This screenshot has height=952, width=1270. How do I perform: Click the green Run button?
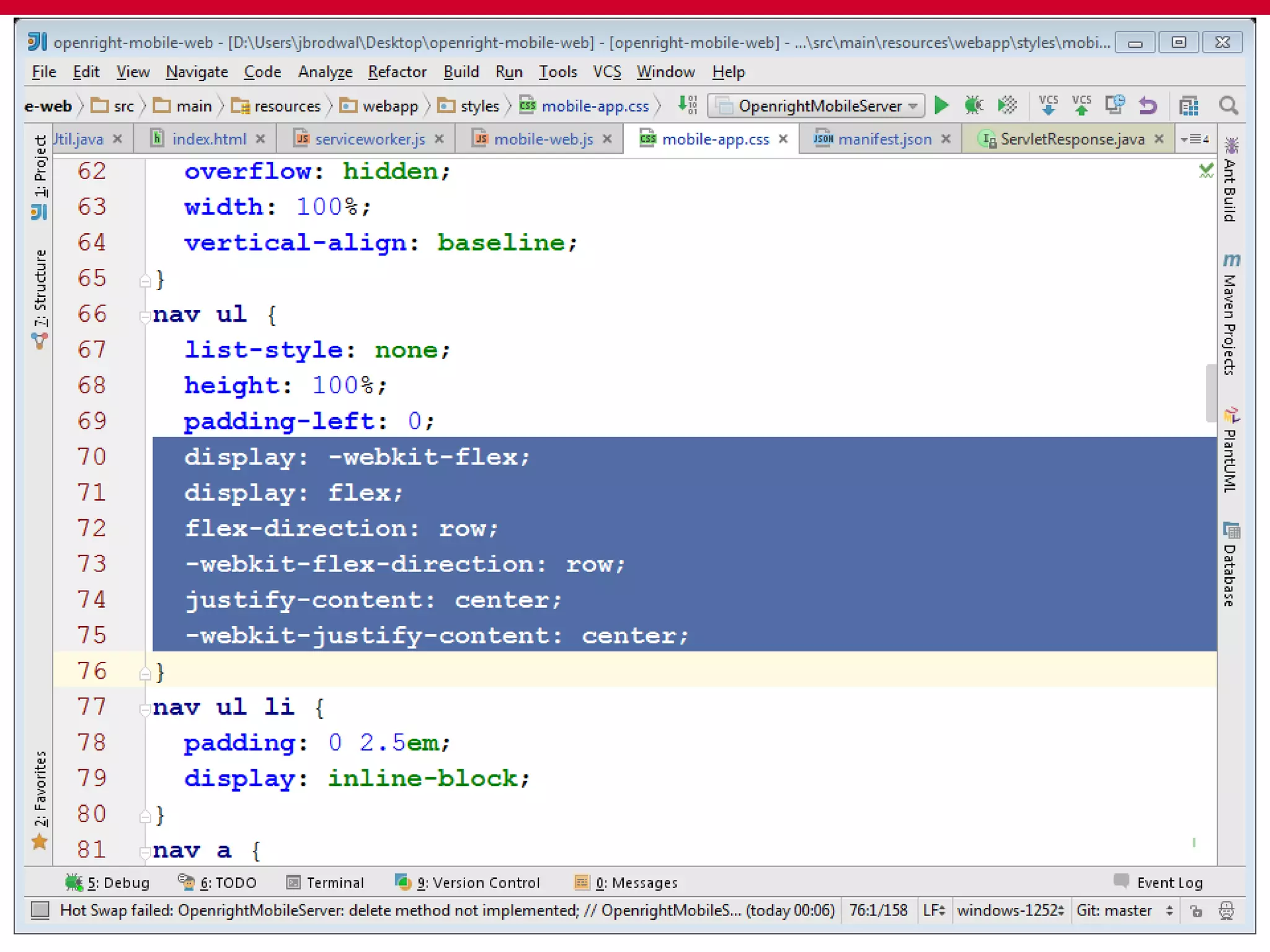941,105
